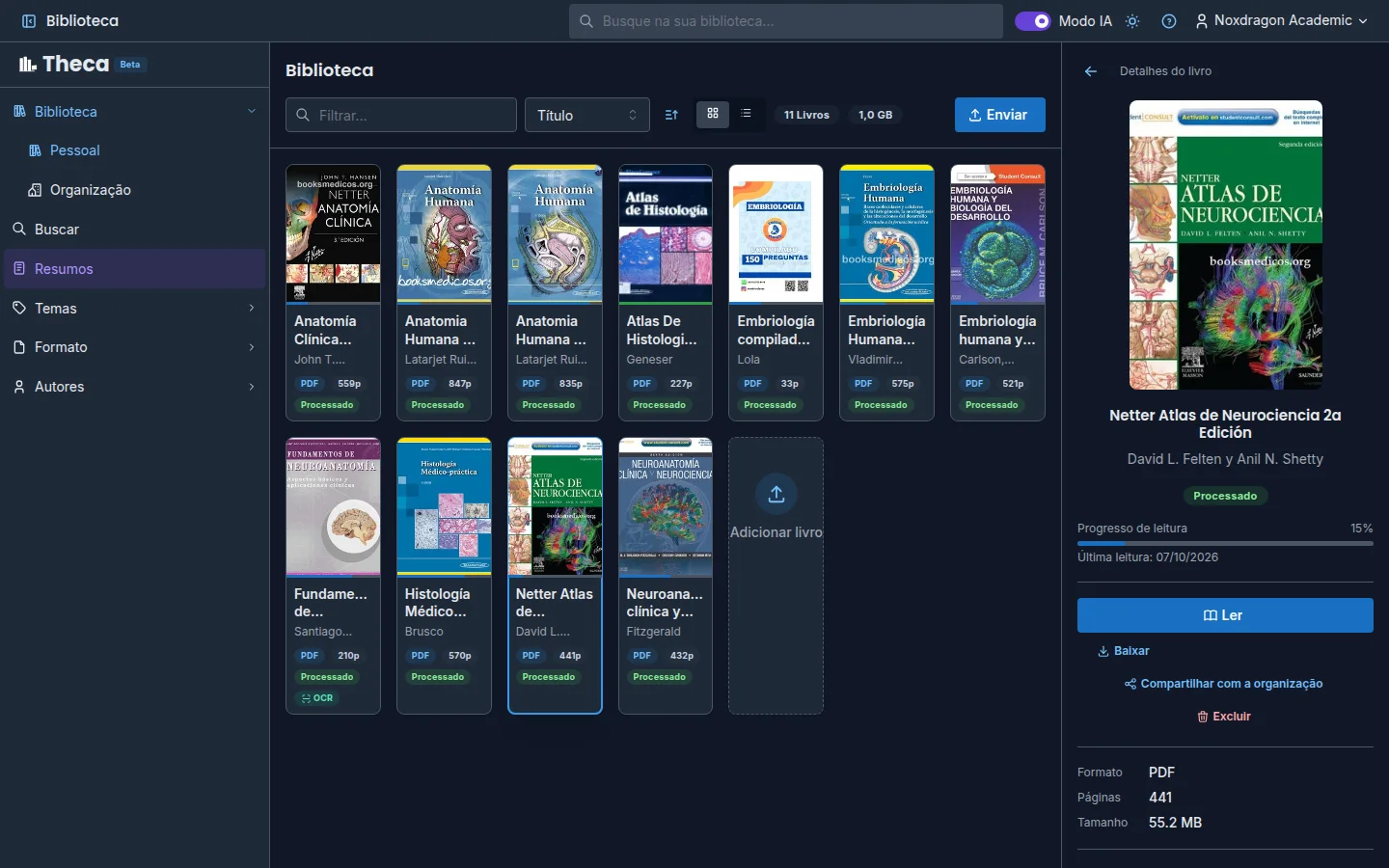The image size is (1389, 868).
Task: Click the Enviar upload button
Action: [x=1000, y=115]
